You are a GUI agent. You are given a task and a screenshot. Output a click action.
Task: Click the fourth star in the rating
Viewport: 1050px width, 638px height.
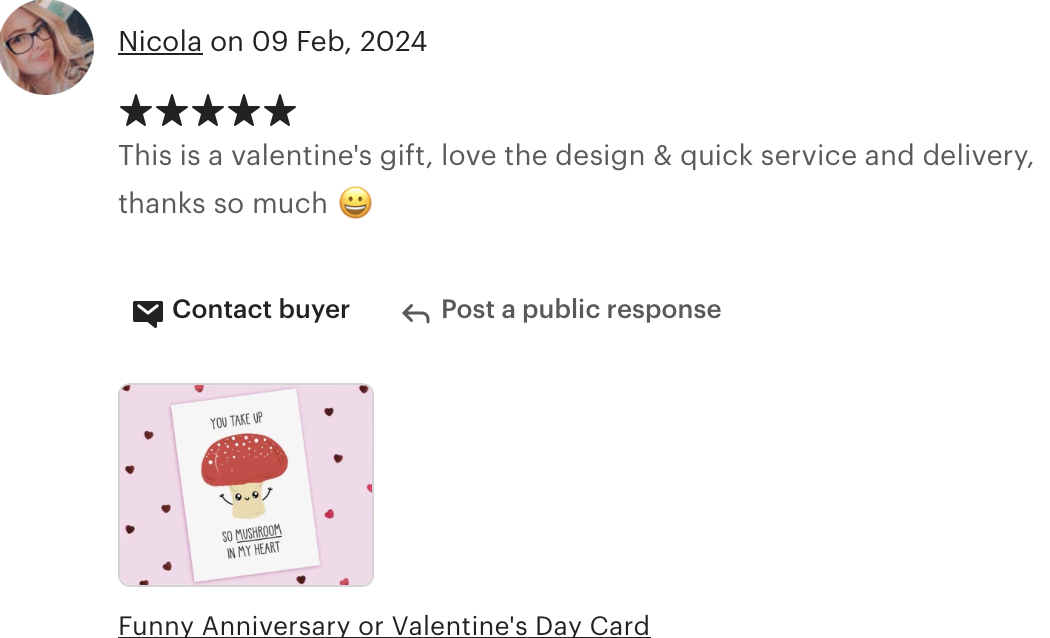click(x=244, y=110)
